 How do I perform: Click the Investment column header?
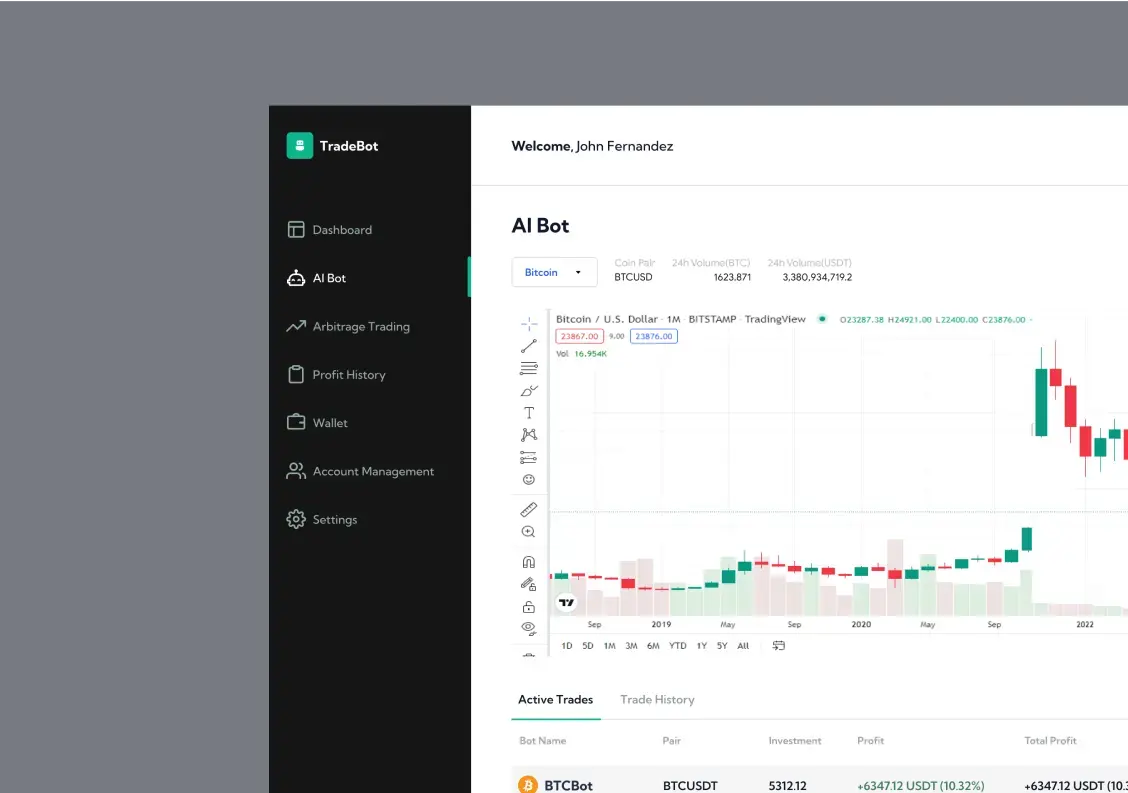click(x=794, y=740)
